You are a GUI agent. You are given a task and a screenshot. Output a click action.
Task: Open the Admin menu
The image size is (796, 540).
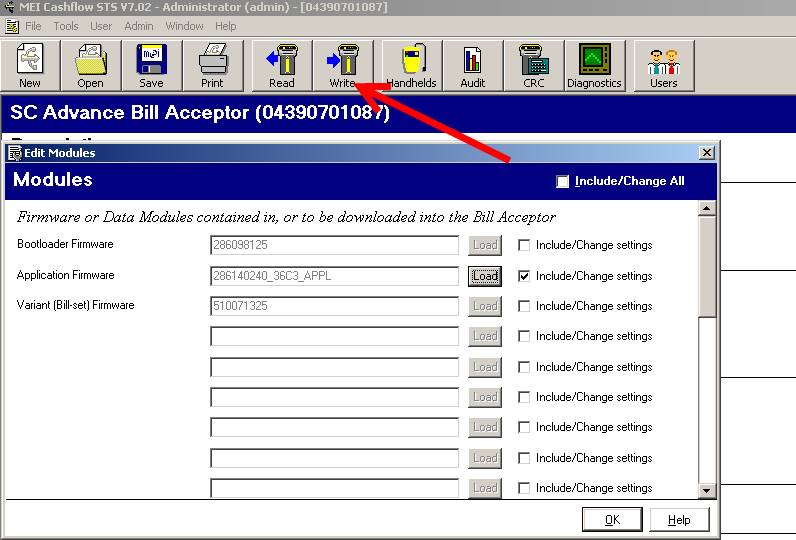139,26
